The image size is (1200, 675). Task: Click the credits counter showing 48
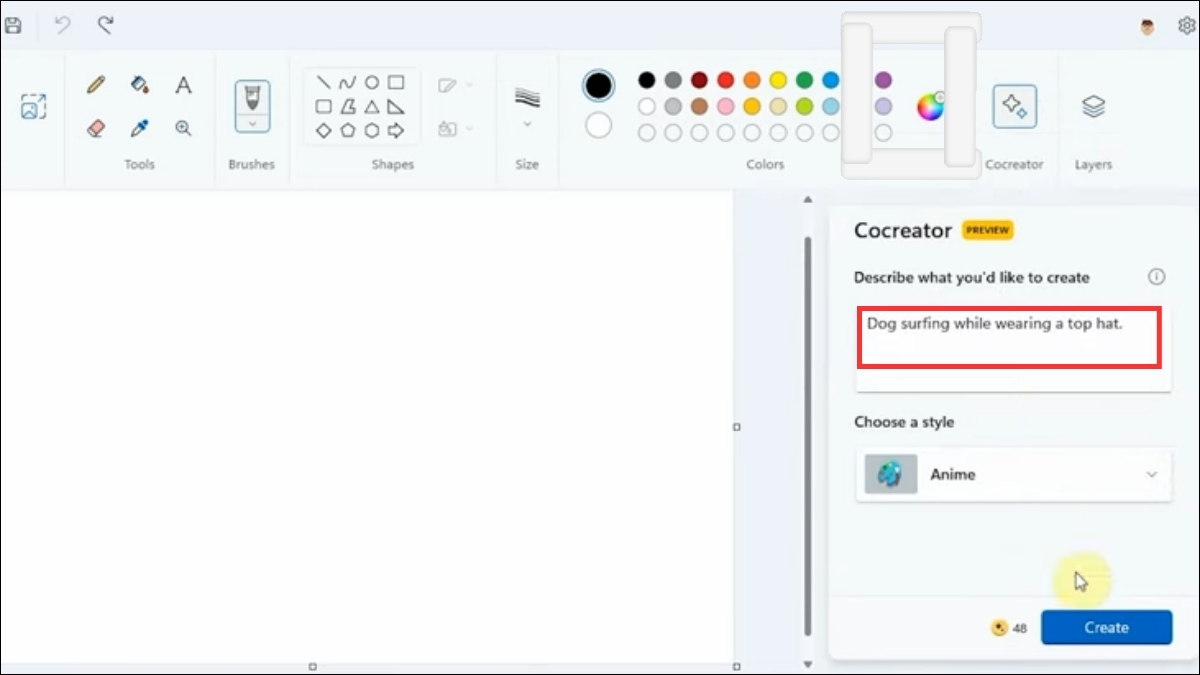[x=1009, y=628]
